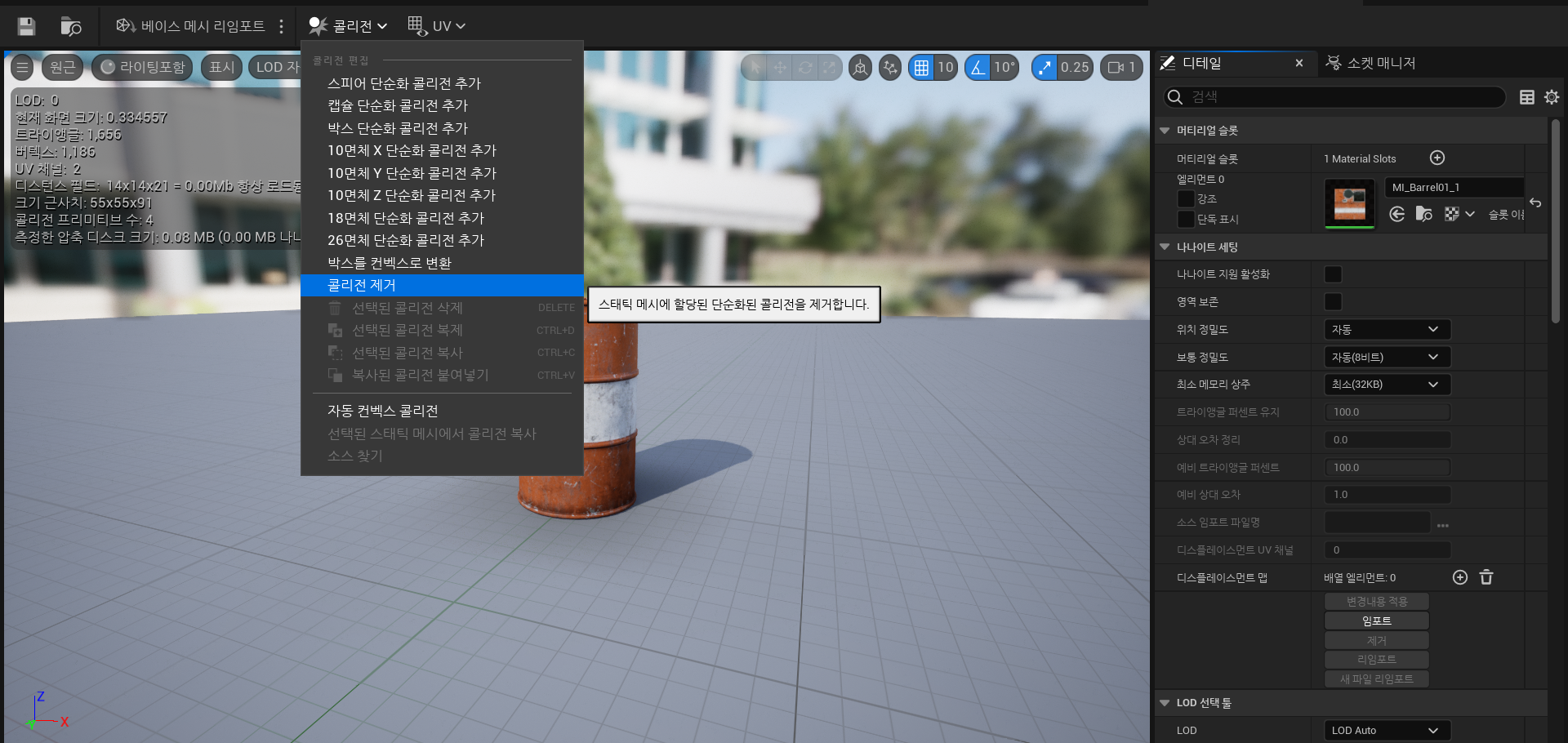
Task: Click the highlighted 콜리전 제거 entry
Action: (x=442, y=285)
